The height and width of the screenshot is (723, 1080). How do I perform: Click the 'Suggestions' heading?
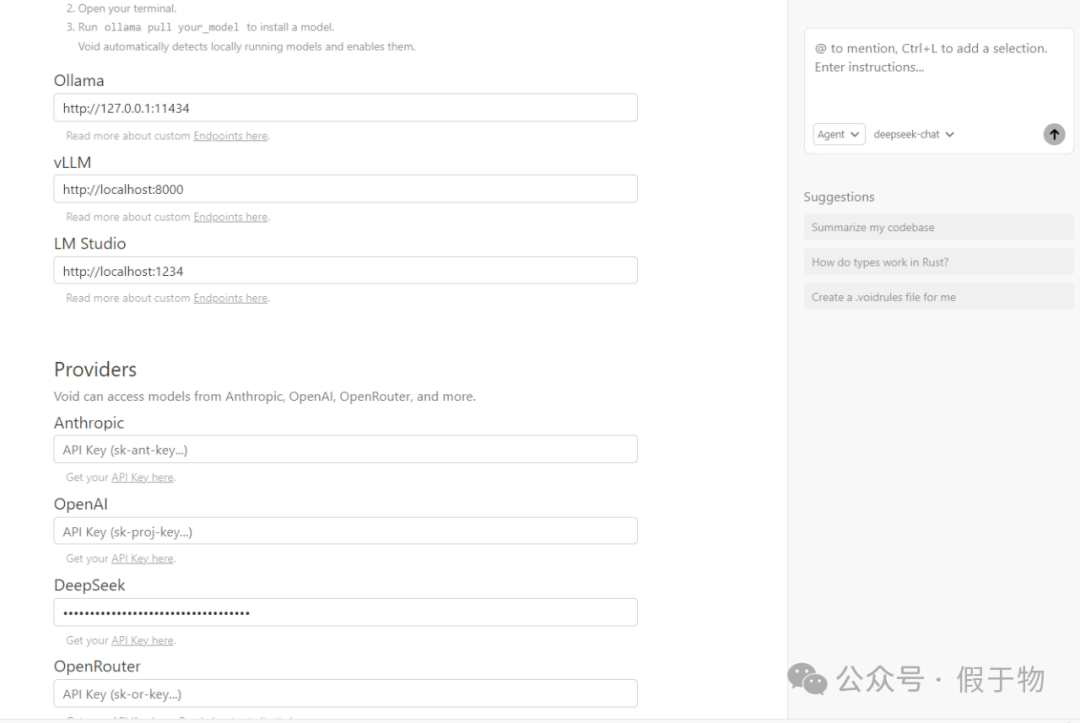(x=839, y=197)
